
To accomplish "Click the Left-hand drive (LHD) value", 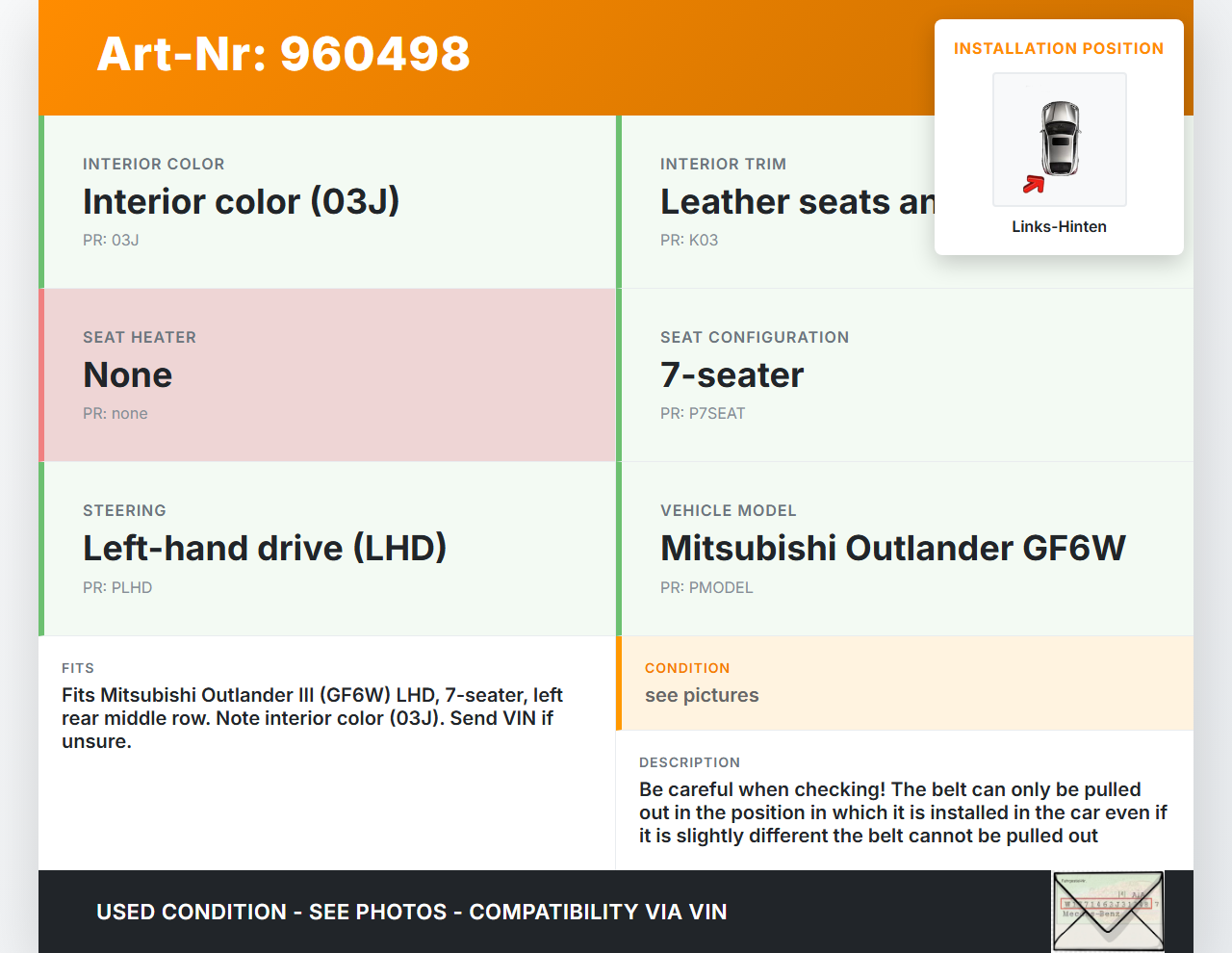I will click(x=265, y=548).
